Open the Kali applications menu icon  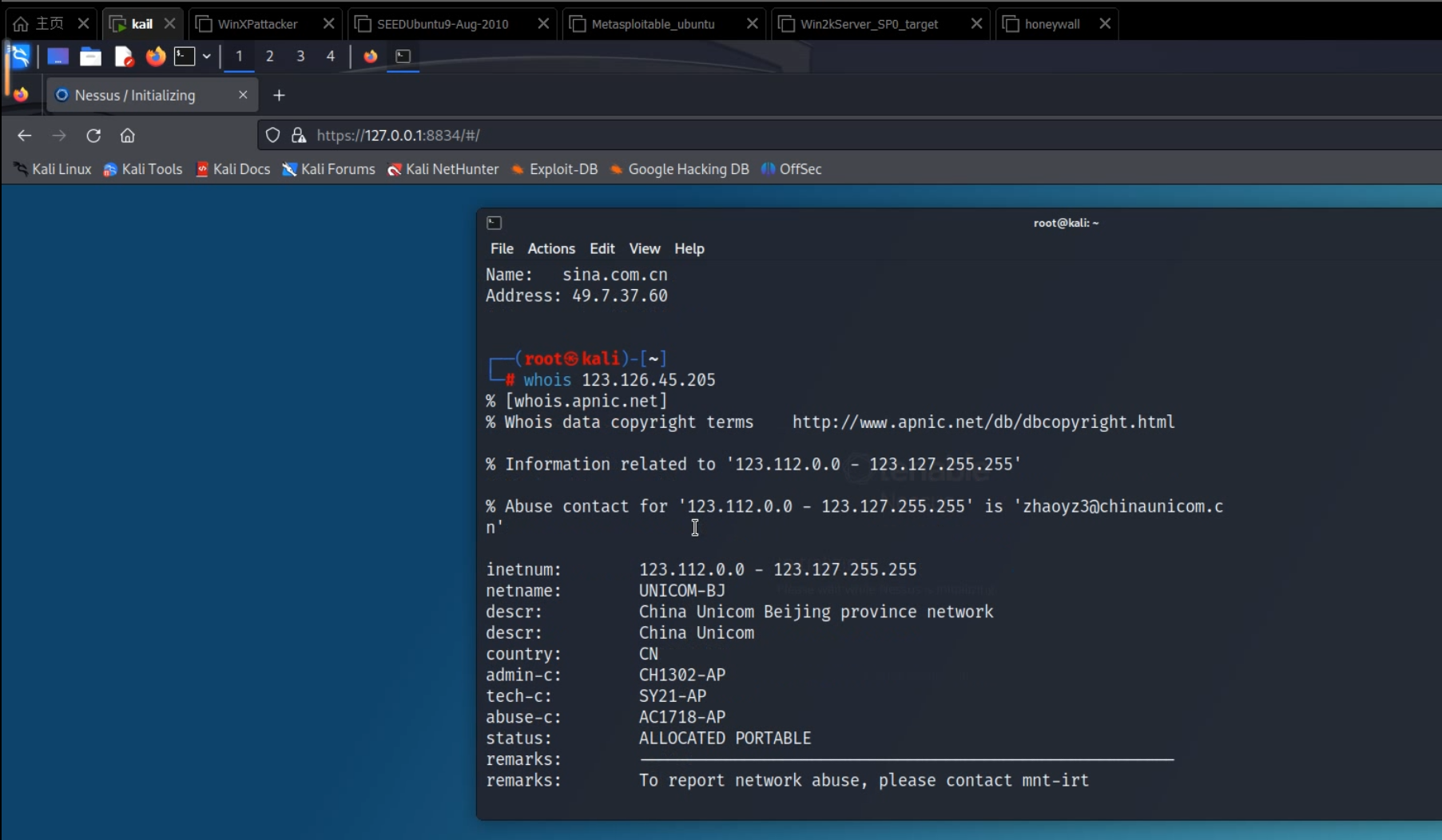[20, 56]
